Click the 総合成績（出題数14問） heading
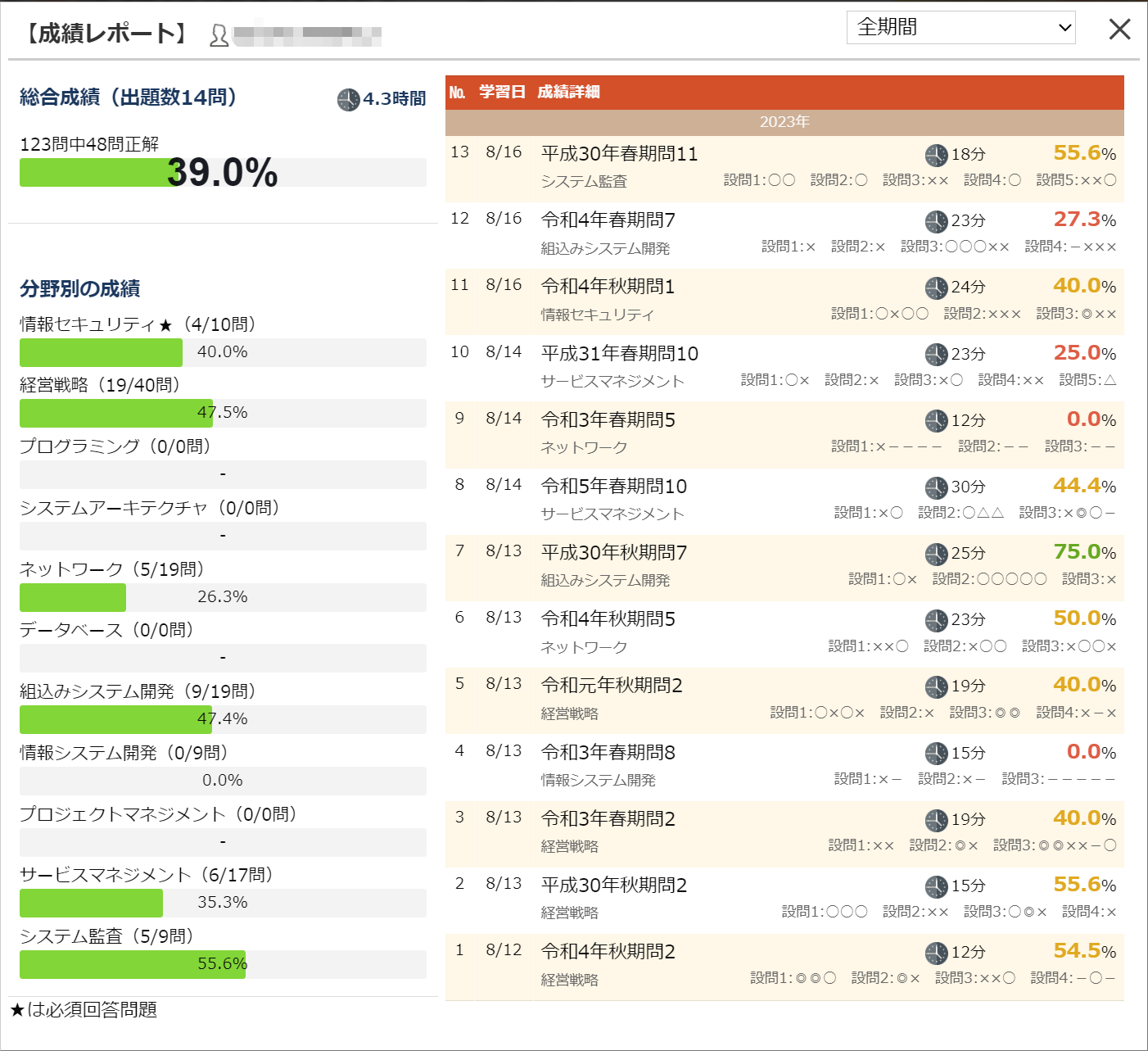 129,97
